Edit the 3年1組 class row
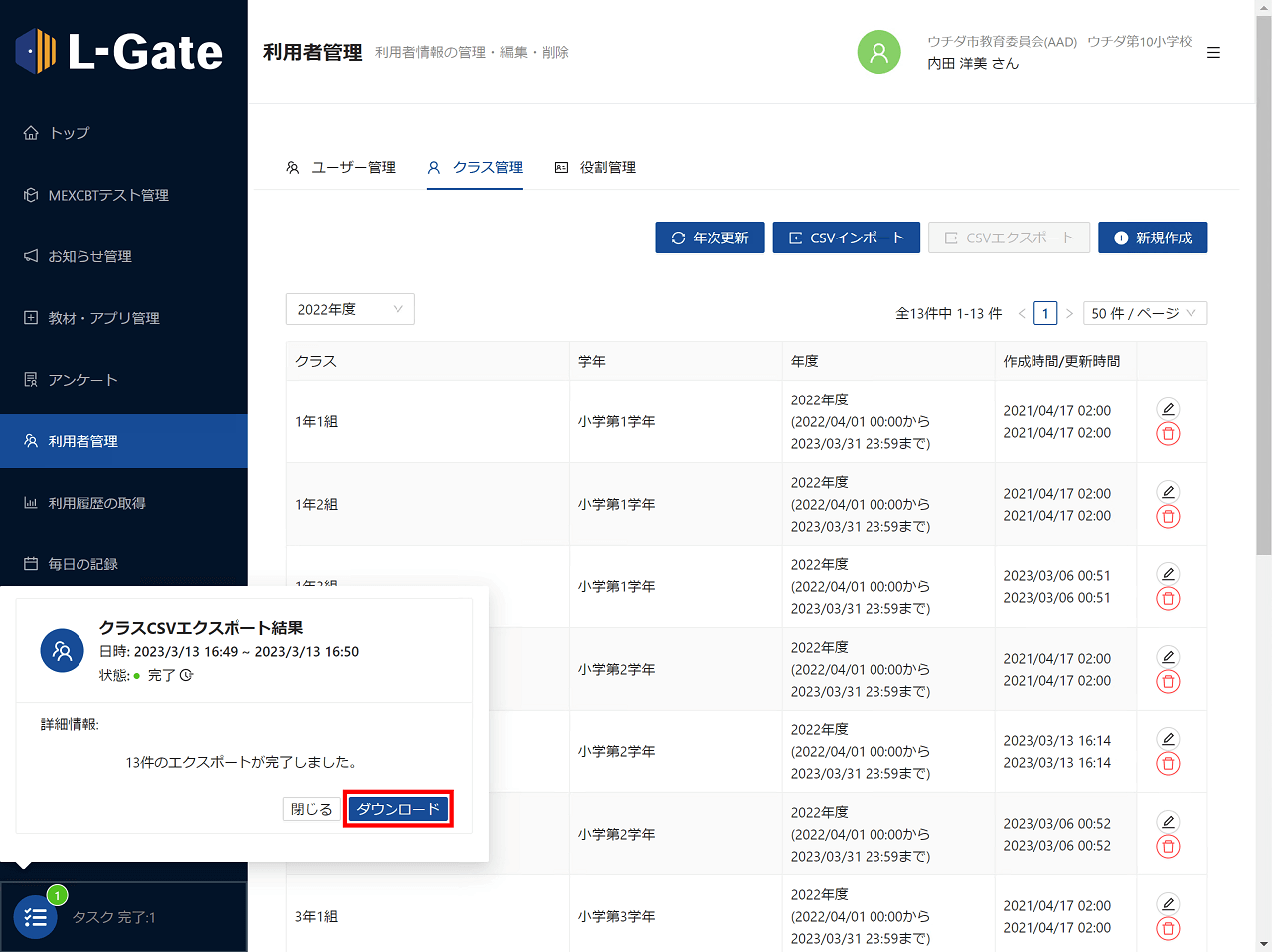1272x952 pixels. (x=1169, y=903)
